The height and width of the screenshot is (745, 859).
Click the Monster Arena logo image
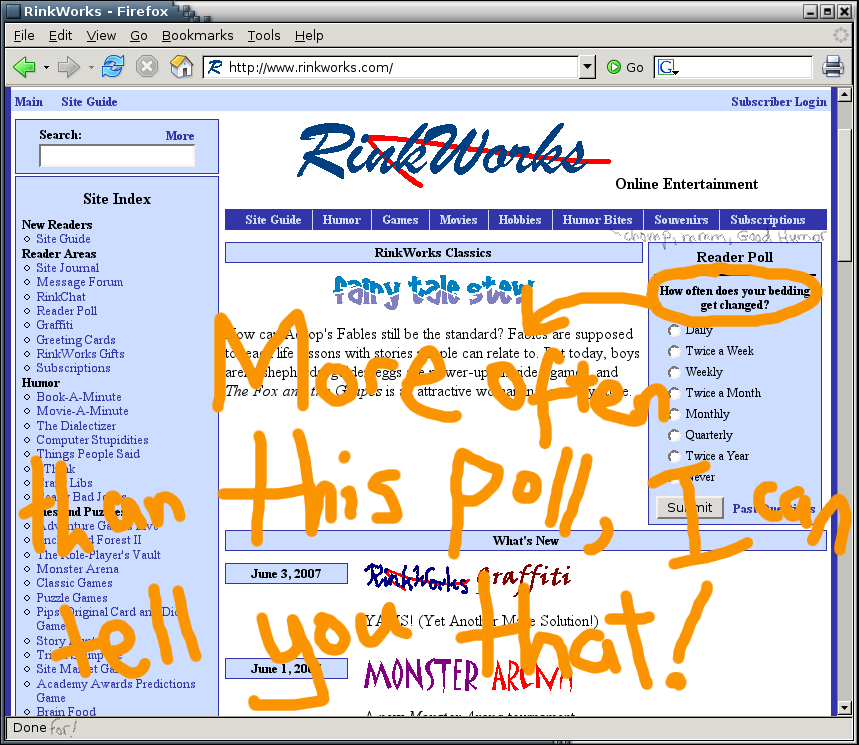coord(468,674)
